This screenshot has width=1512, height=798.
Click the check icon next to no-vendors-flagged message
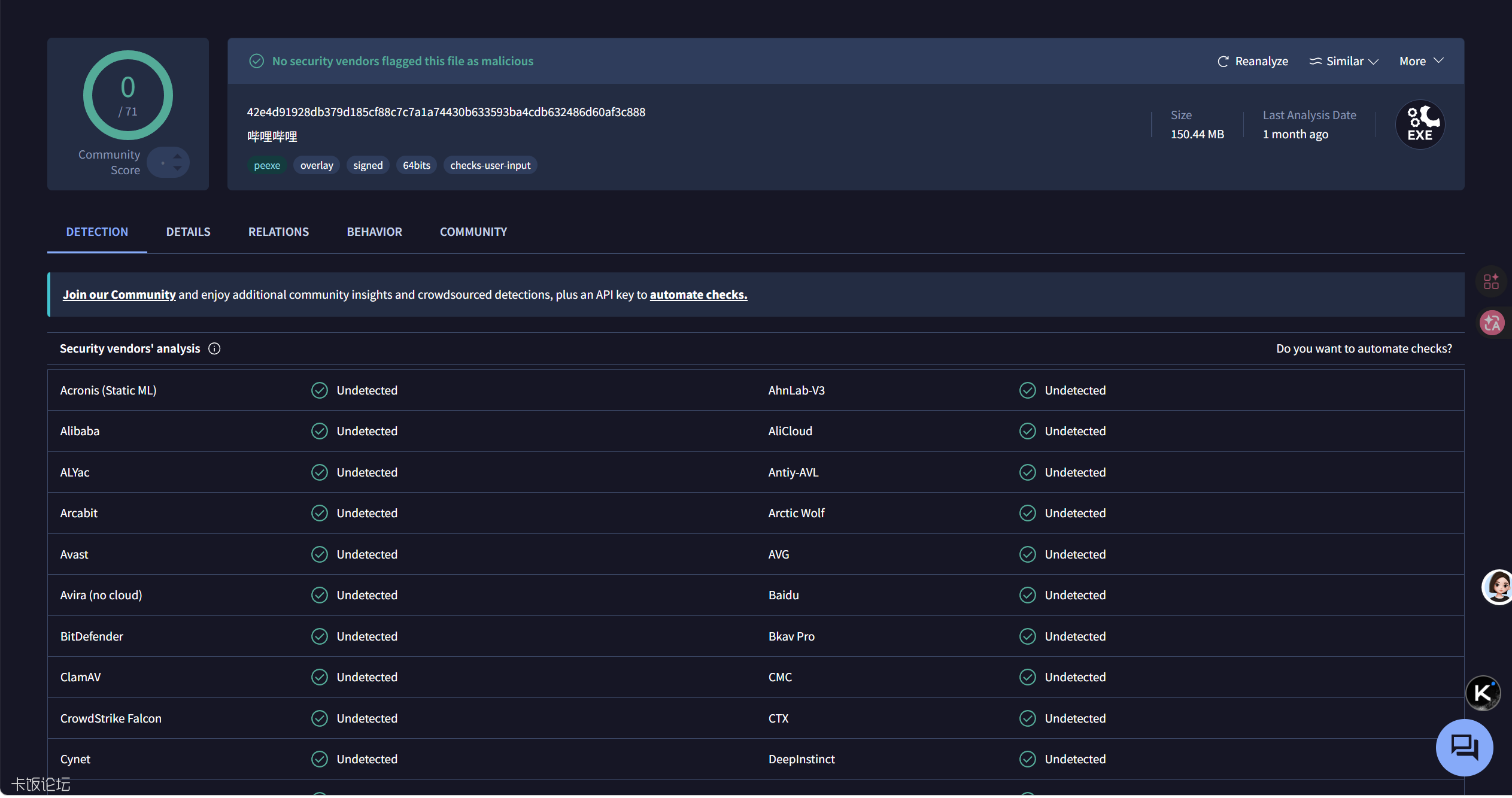pyautogui.click(x=256, y=61)
